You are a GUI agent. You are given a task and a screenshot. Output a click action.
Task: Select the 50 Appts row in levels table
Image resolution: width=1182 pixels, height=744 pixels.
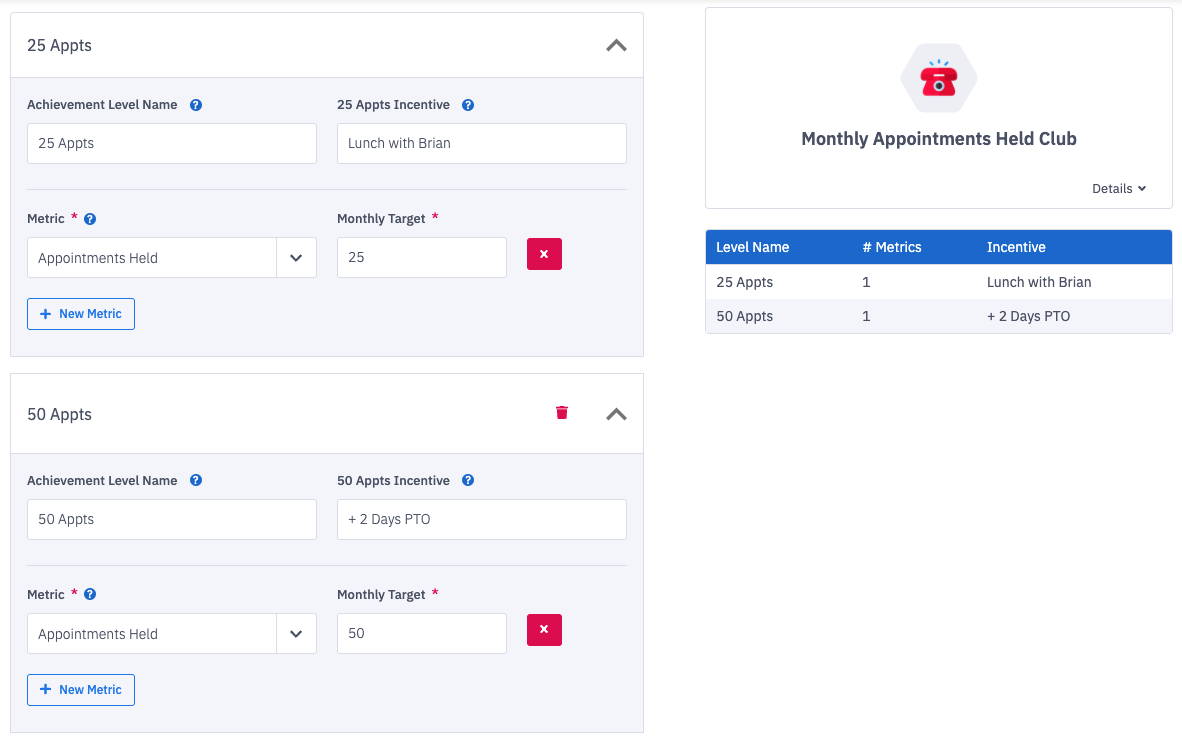[938, 316]
